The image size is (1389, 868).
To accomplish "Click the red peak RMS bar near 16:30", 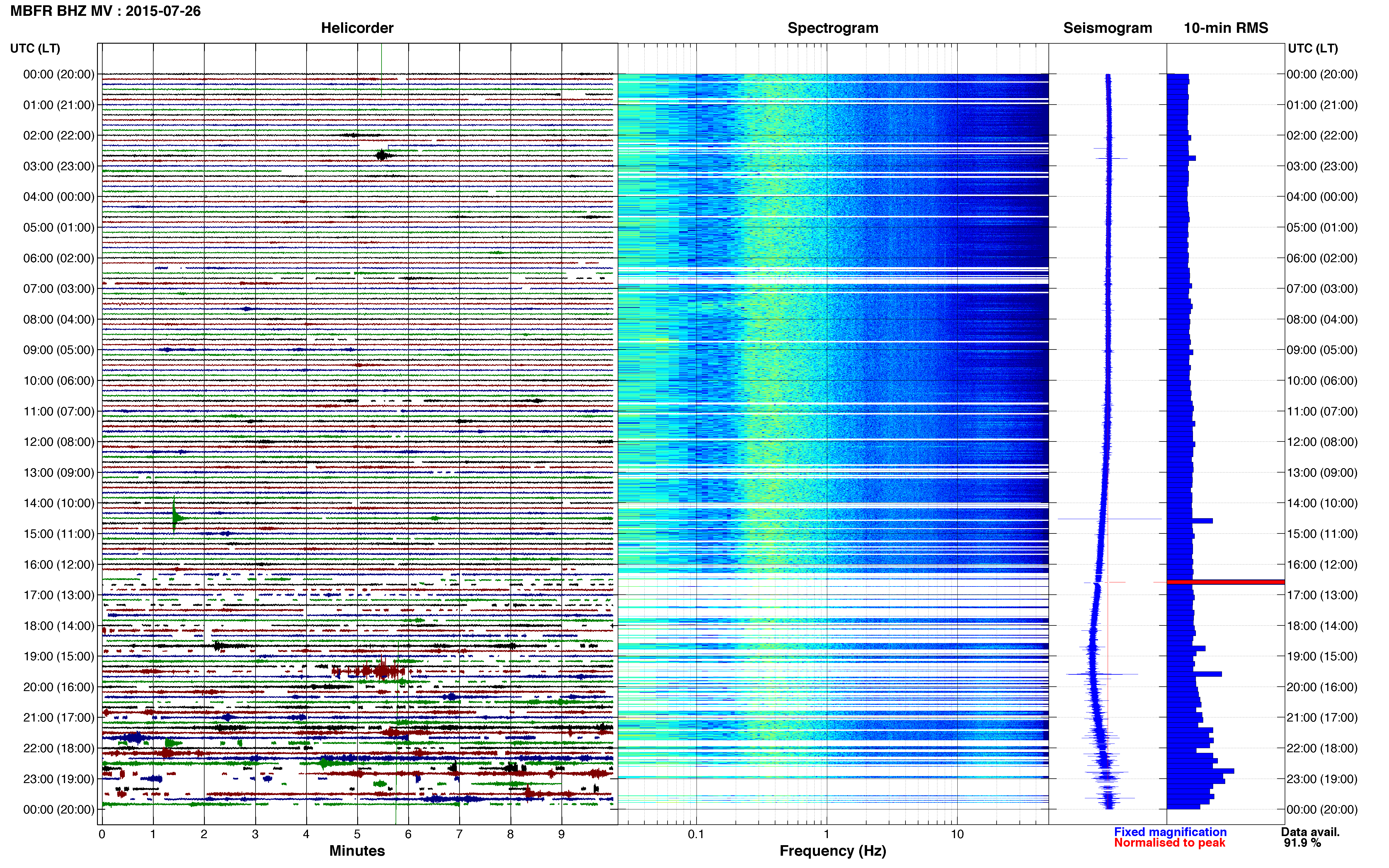I will [1225, 582].
